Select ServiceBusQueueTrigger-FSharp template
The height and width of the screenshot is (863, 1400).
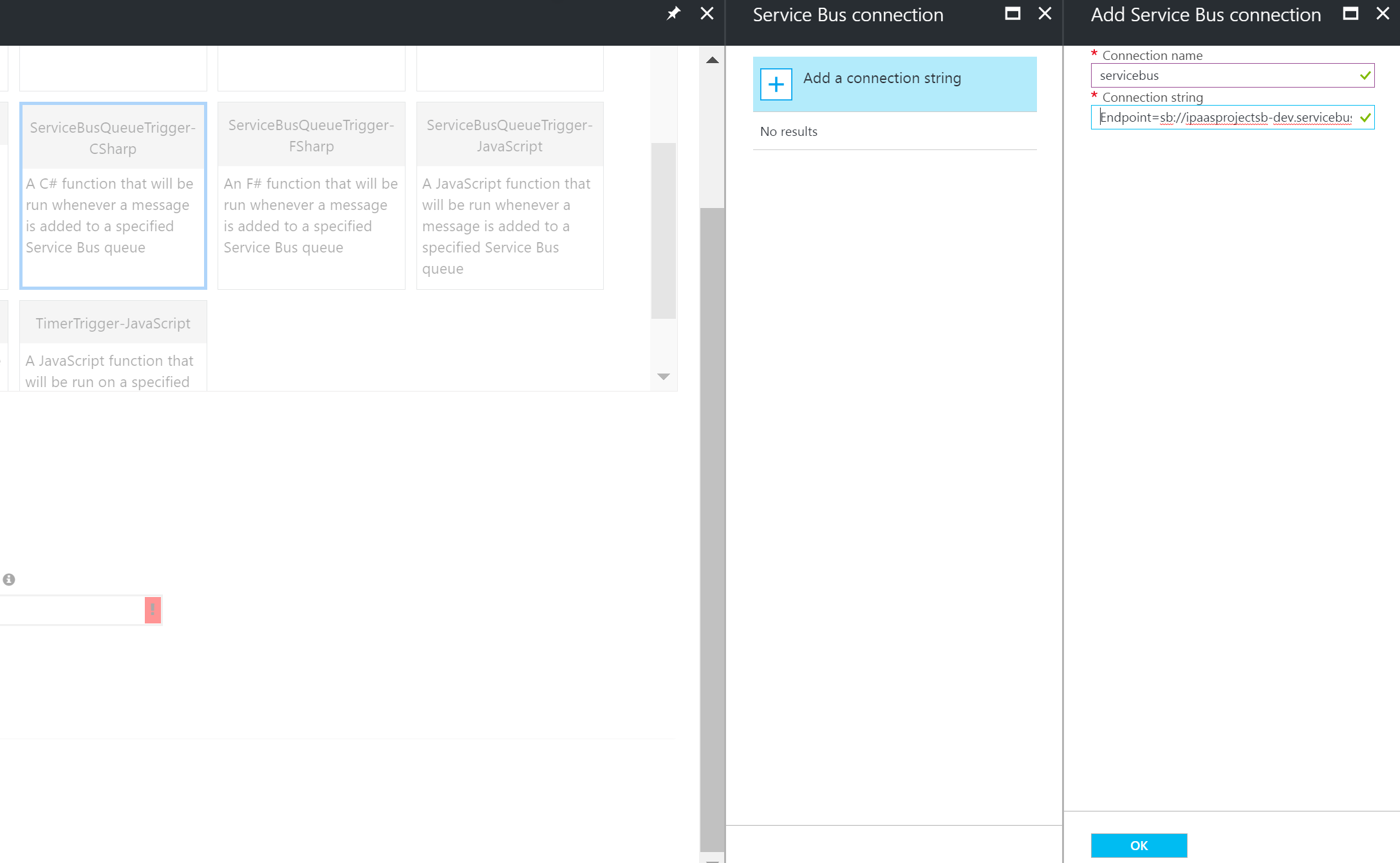(312, 195)
